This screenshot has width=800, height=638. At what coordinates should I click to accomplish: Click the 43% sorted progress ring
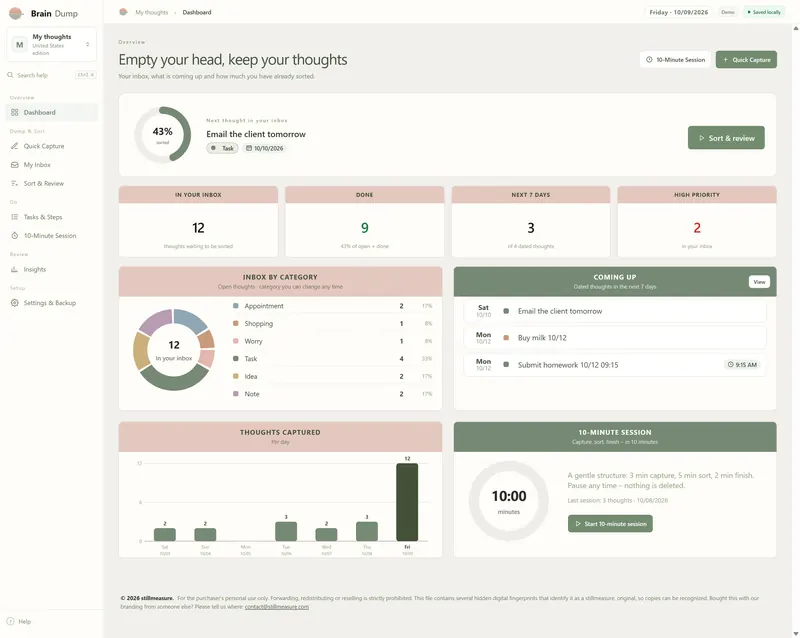162,135
